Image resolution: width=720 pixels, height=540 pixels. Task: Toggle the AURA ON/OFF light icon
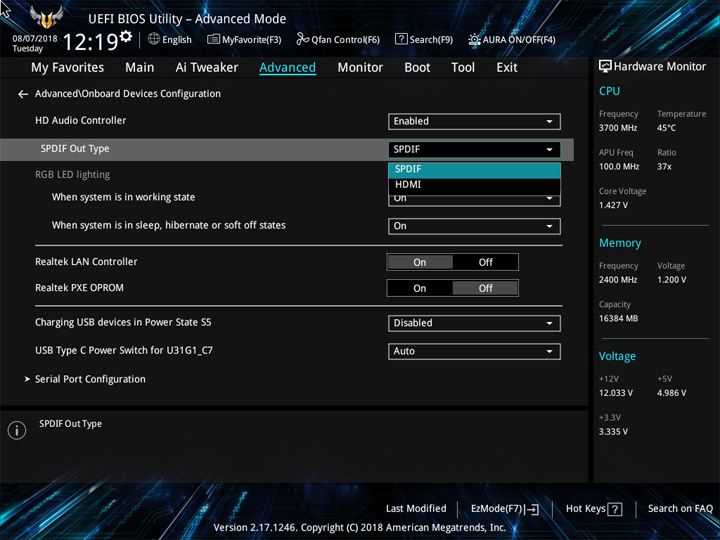[474, 39]
